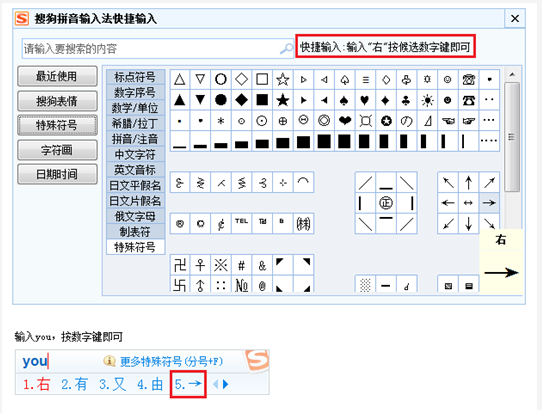Open the 标点符号 category
The height and width of the screenshot is (413, 542).
[135, 77]
